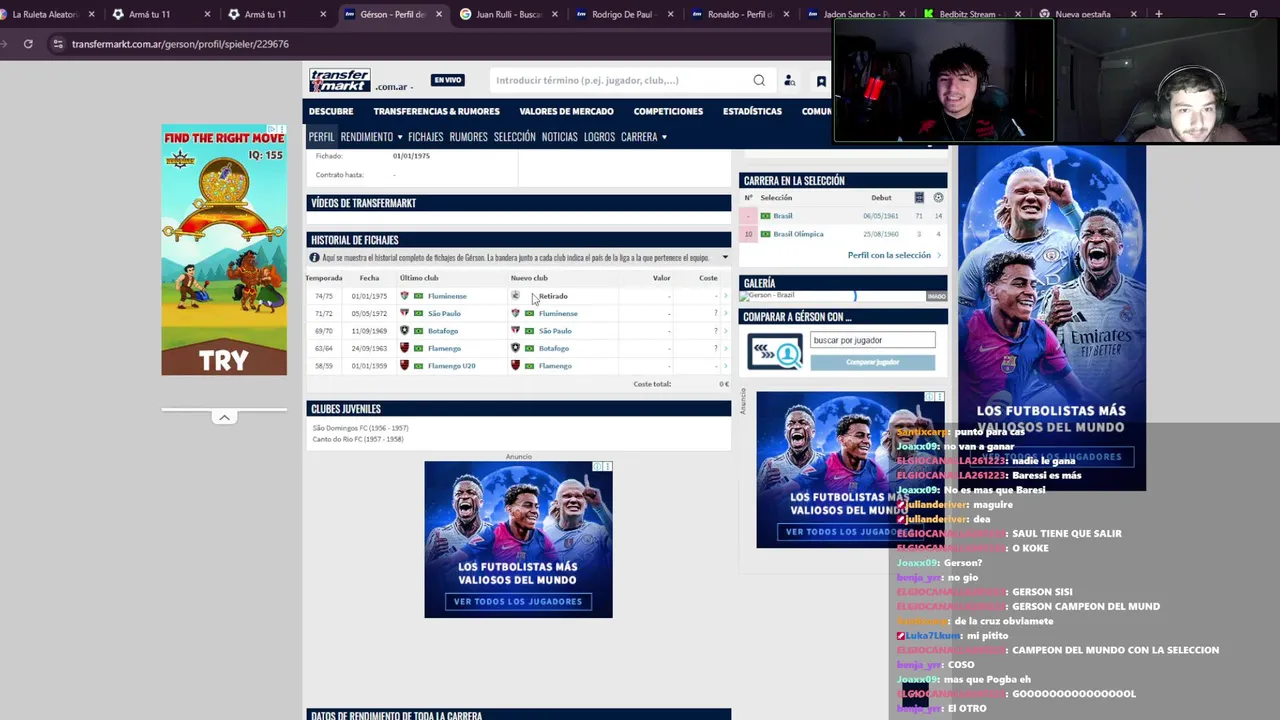Open Botafogo link in 69/70 row
The image size is (1280, 720).
click(x=443, y=331)
